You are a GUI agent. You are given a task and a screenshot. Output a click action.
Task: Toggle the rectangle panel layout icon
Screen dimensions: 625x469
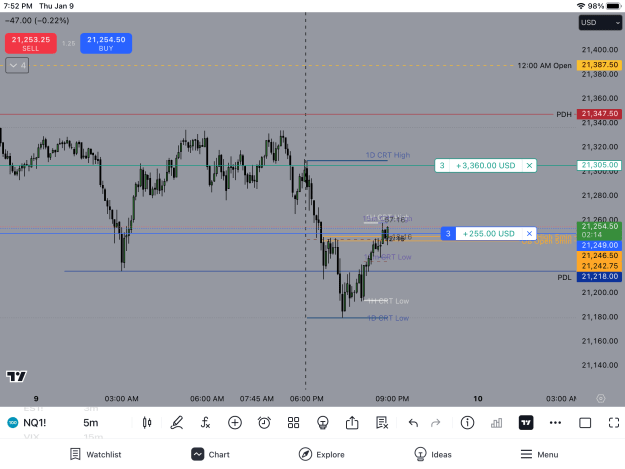[585, 423]
